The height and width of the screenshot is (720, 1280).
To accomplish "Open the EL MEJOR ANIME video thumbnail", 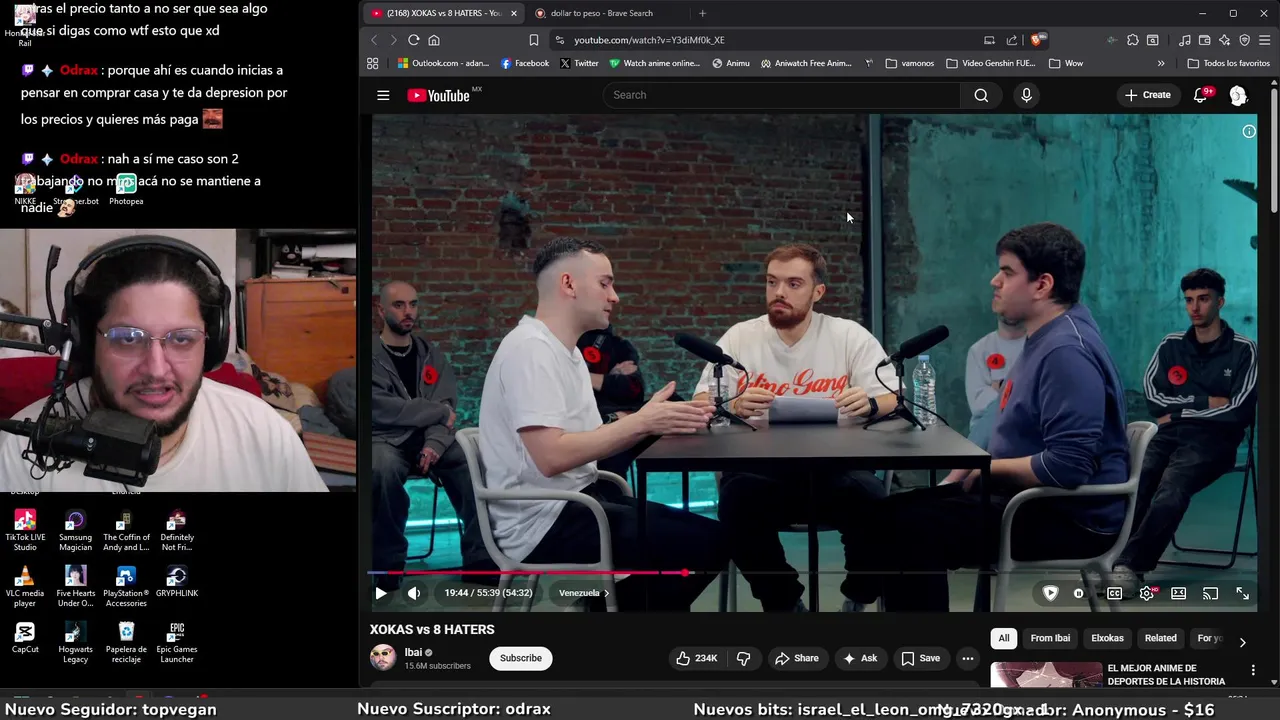I will [x=1046, y=675].
